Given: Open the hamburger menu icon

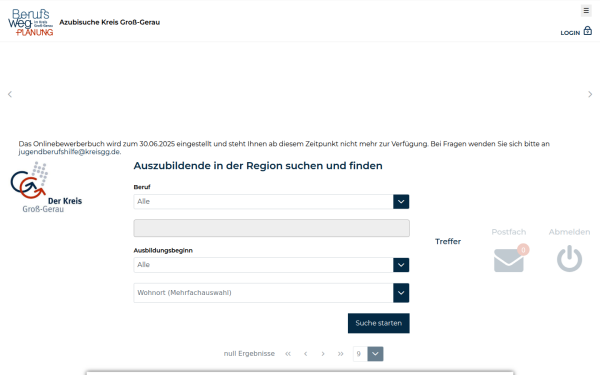Looking at the screenshot, I should click(586, 11).
